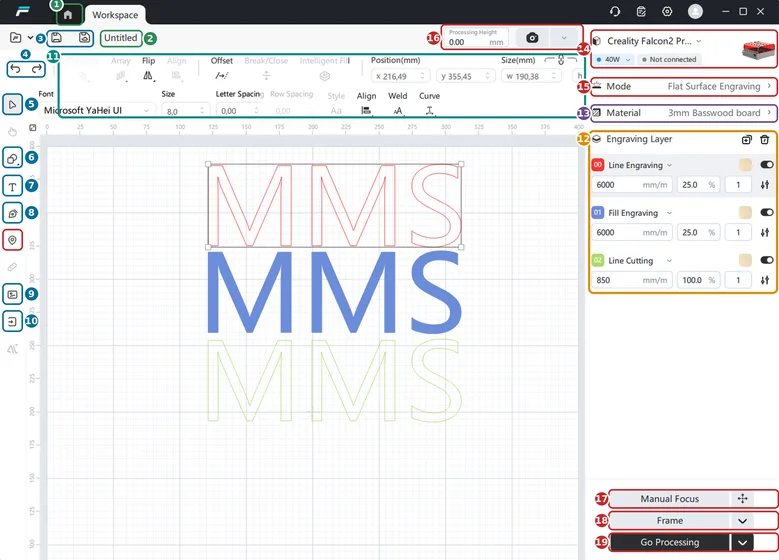Toggle the Line Engraving layer switch

(x=767, y=164)
